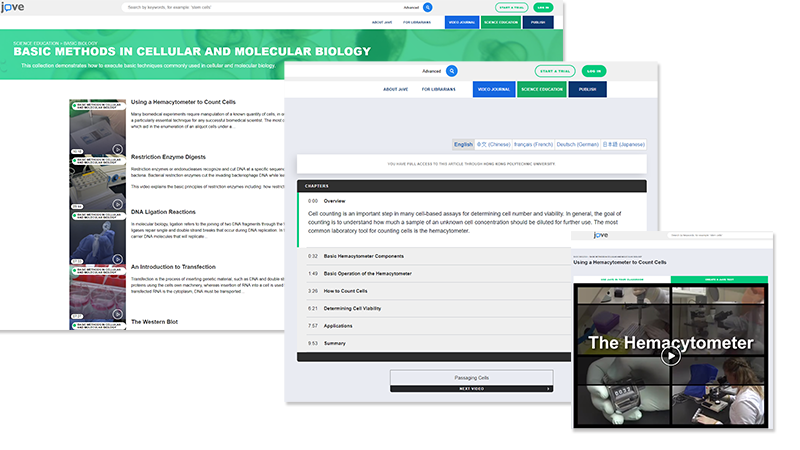Click play icon on Hemacytometer thumbnail in list
This screenshot has height=450, width=800.
[117, 149]
